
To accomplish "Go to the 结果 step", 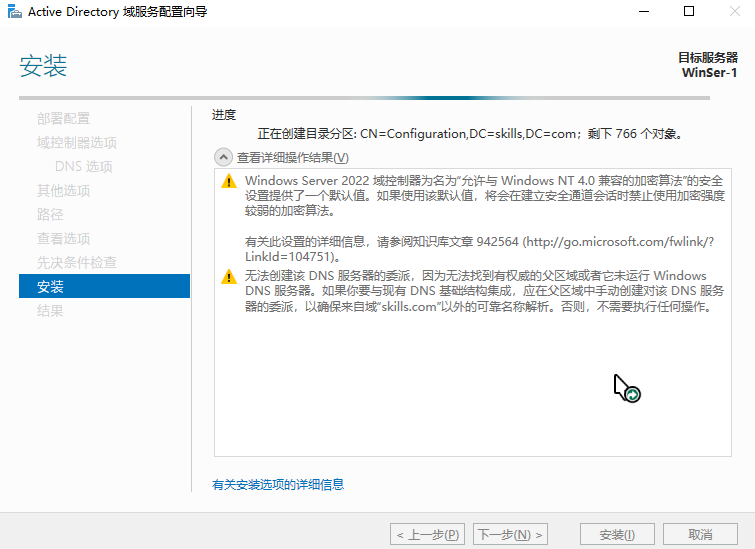I will 50,311.
